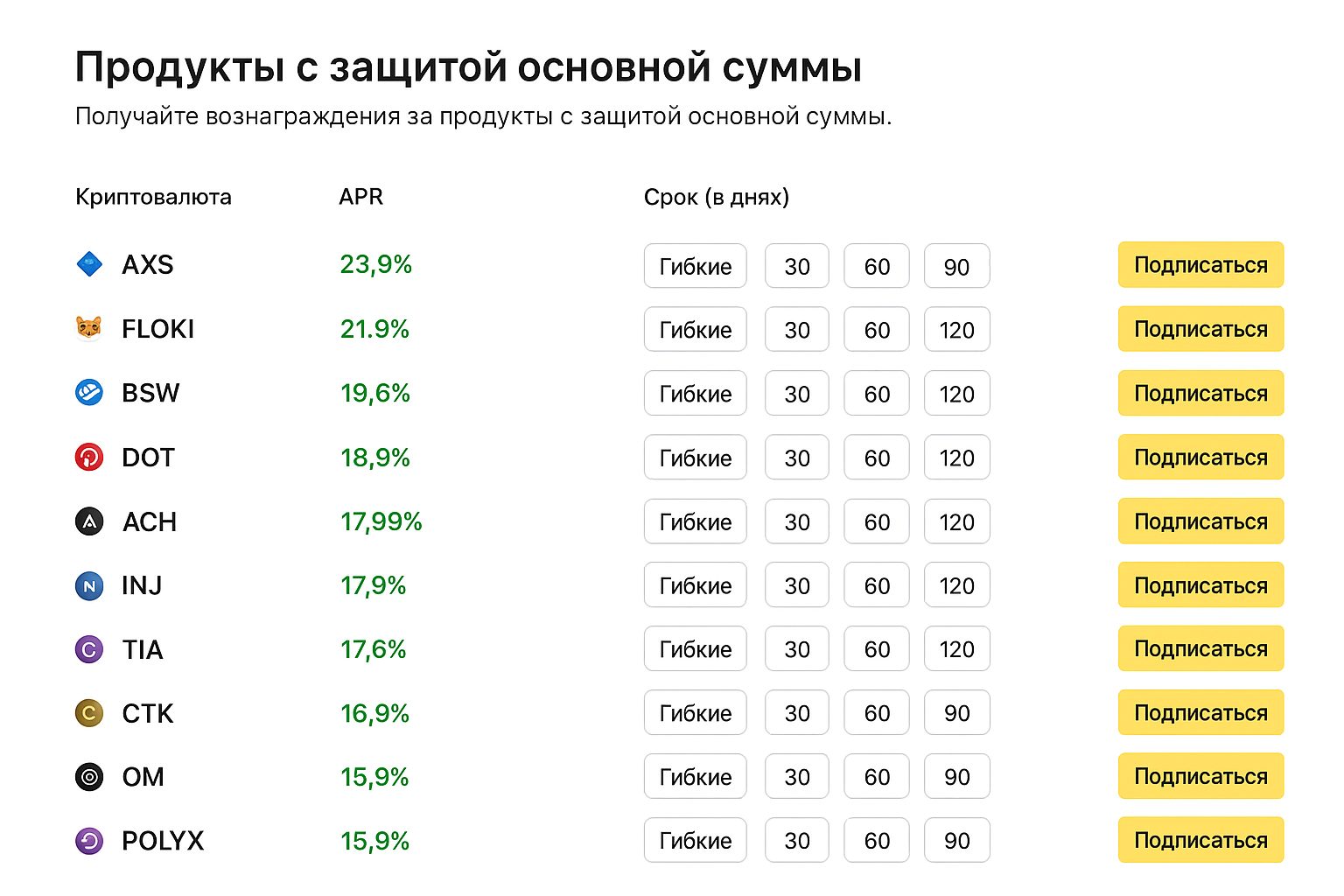
Task: Subscribe to the POLYX product
Action: 1200,840
